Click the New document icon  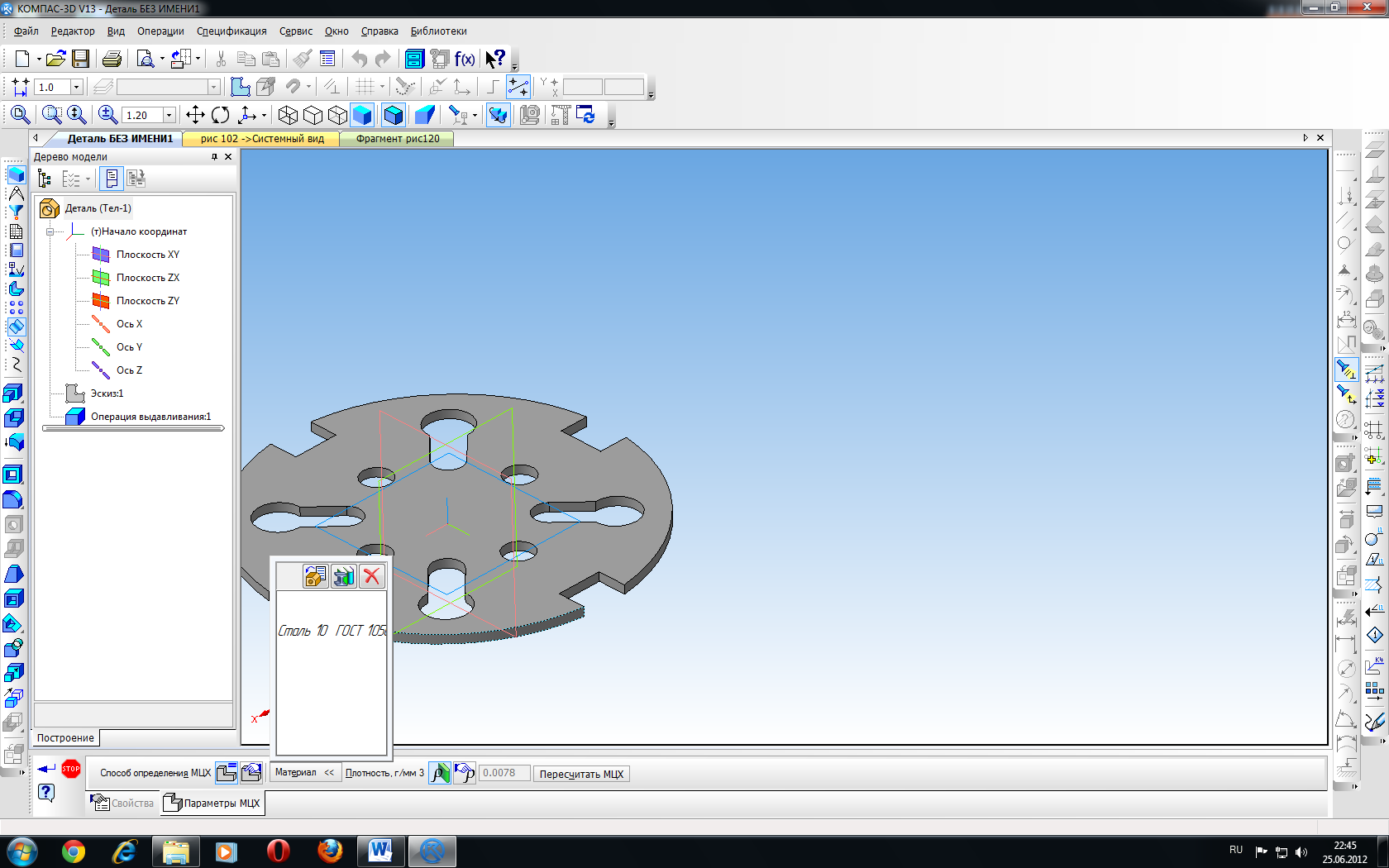[x=22, y=59]
